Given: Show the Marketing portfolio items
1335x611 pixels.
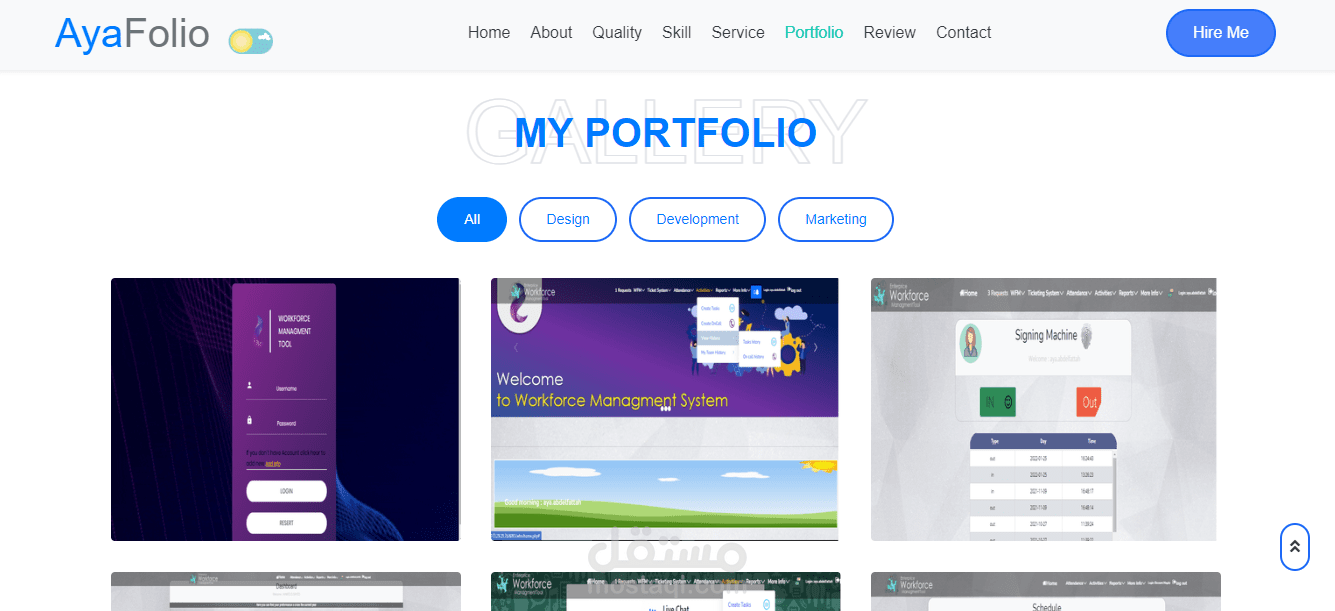Looking at the screenshot, I should pyautogui.click(x=836, y=219).
